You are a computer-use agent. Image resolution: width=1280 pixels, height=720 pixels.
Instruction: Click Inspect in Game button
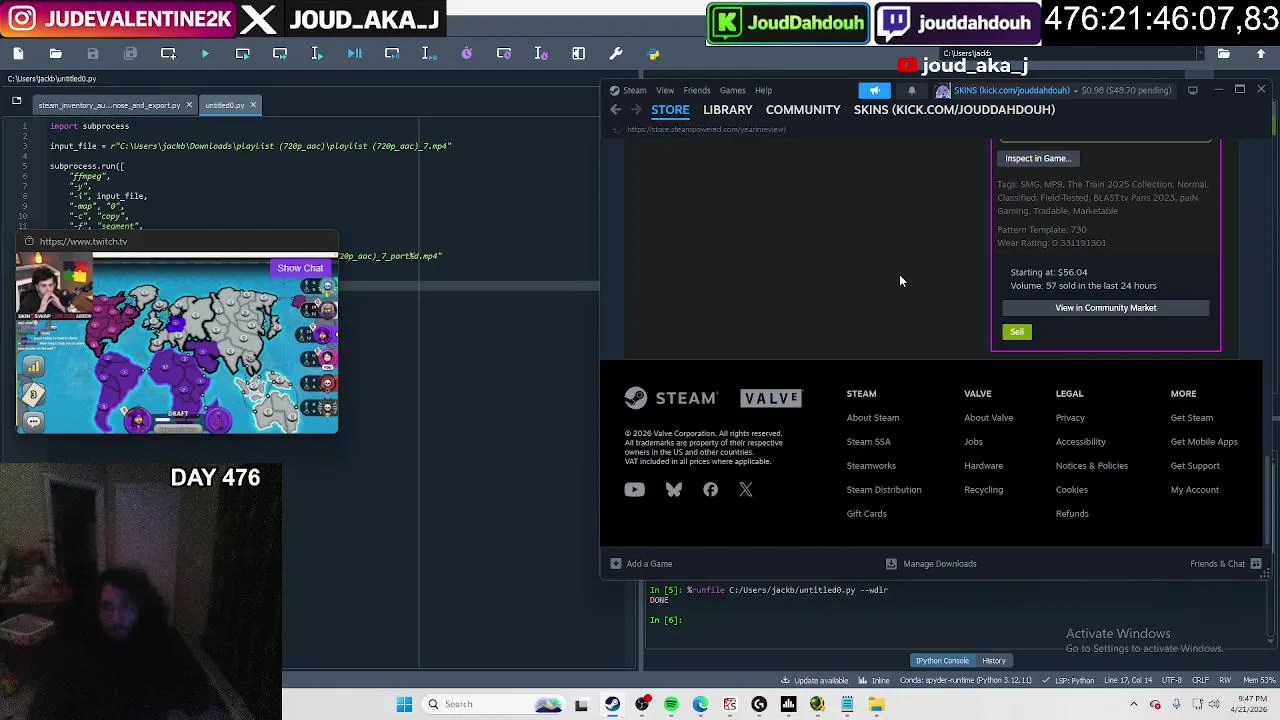coord(1038,158)
